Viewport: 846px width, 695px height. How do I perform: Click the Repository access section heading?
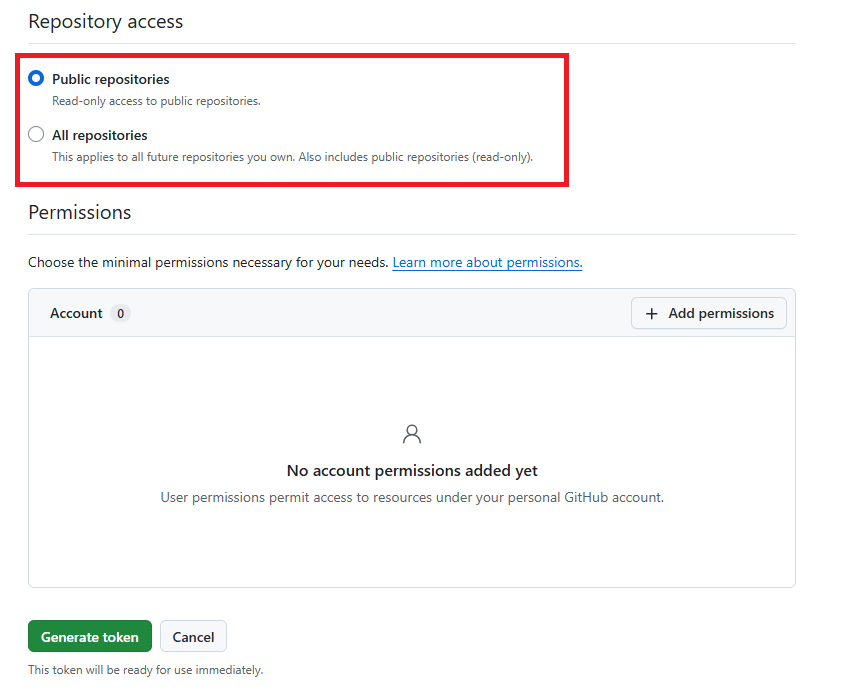tap(106, 22)
